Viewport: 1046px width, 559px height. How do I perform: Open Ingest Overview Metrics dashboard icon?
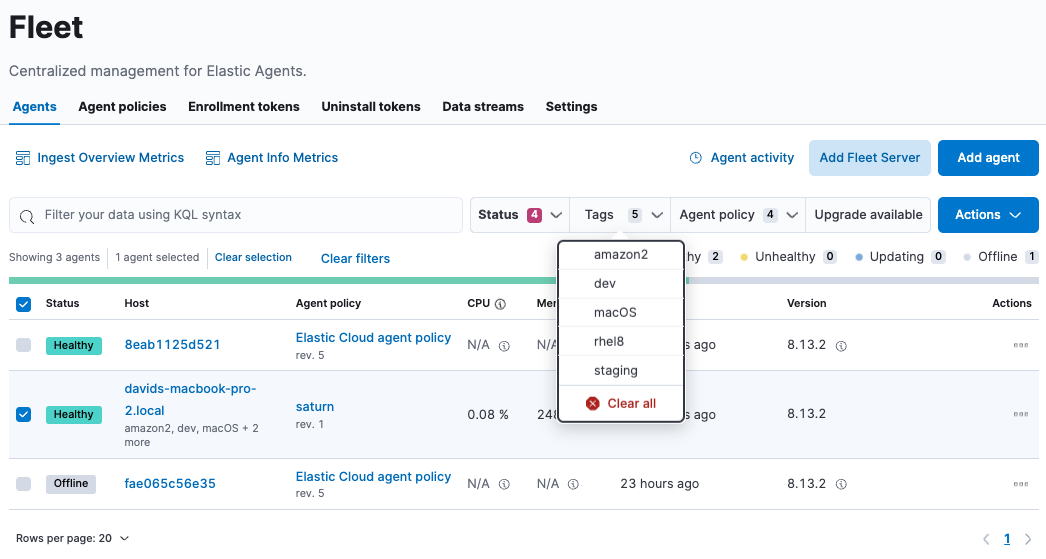click(x=22, y=158)
